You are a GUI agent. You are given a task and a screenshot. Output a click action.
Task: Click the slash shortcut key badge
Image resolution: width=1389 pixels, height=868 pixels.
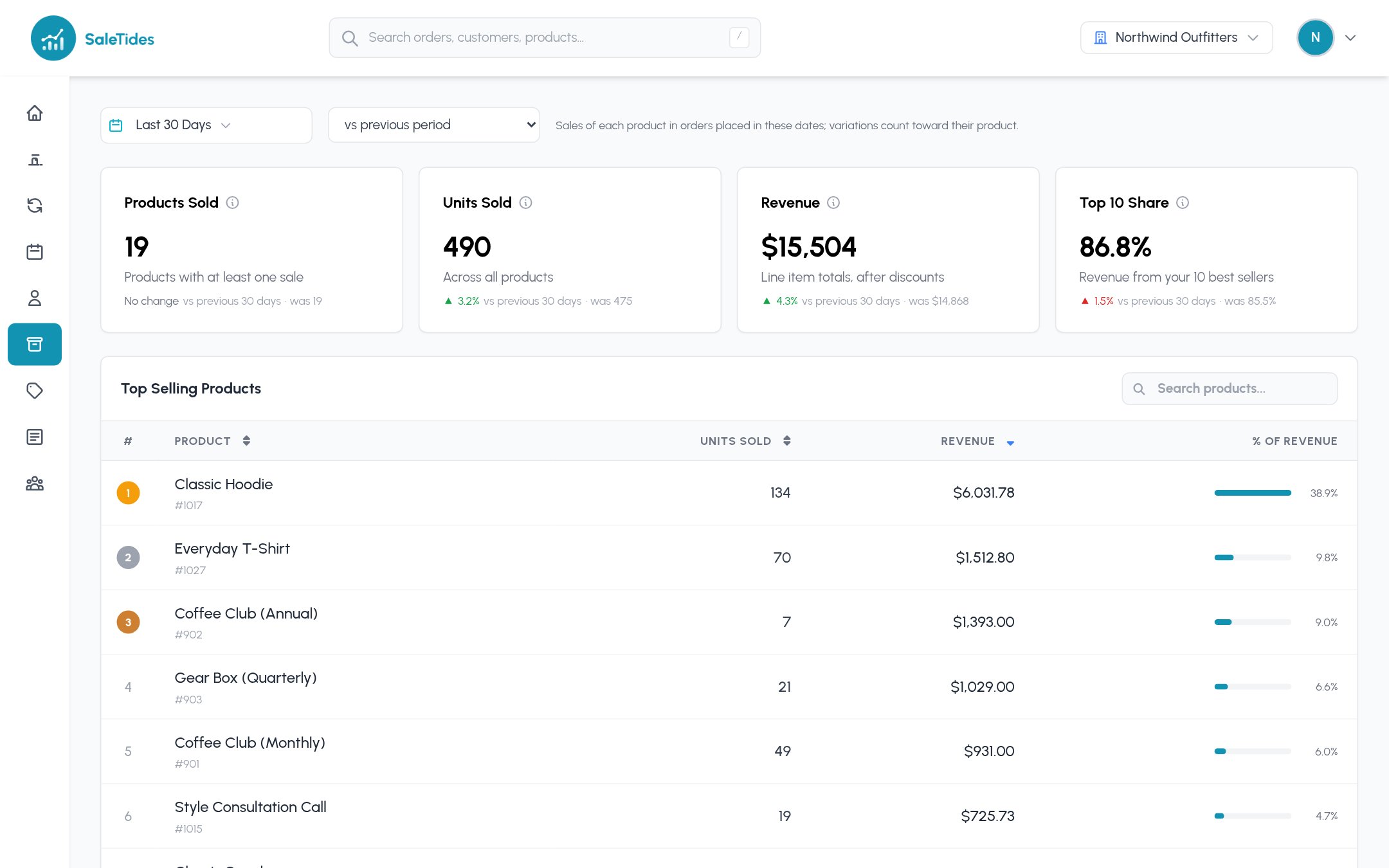click(740, 37)
